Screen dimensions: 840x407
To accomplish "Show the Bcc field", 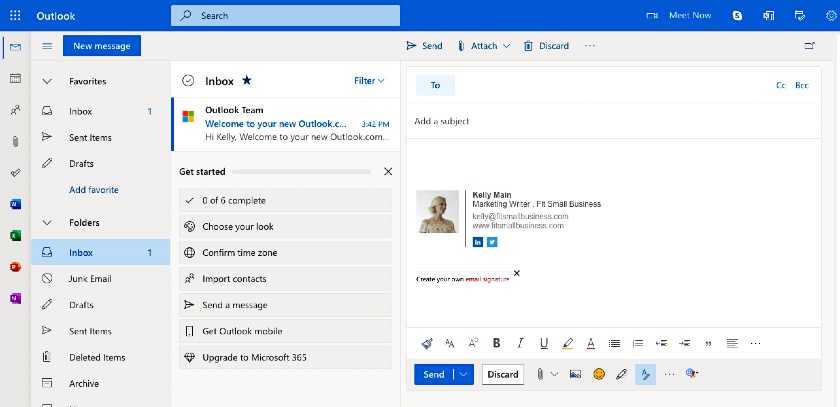I will tap(801, 85).
